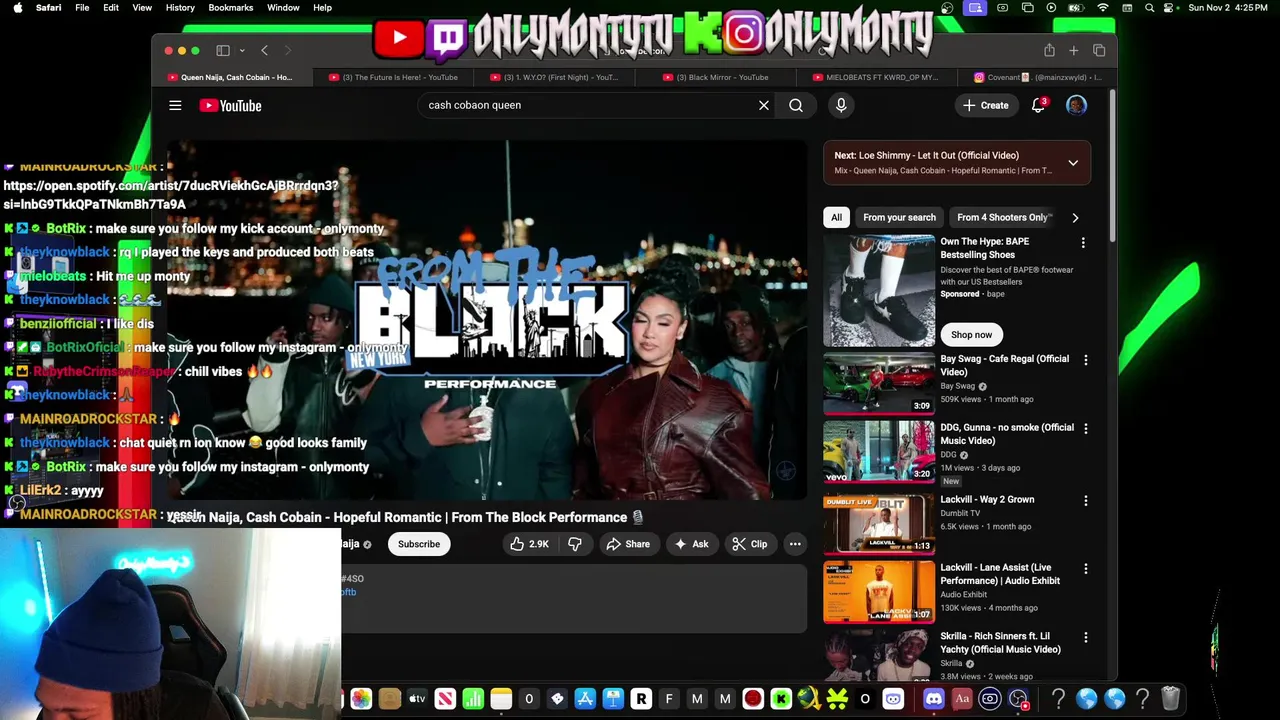Open the Discord icon in the Dock
This screenshot has width=1280, height=720.
coord(934,699)
